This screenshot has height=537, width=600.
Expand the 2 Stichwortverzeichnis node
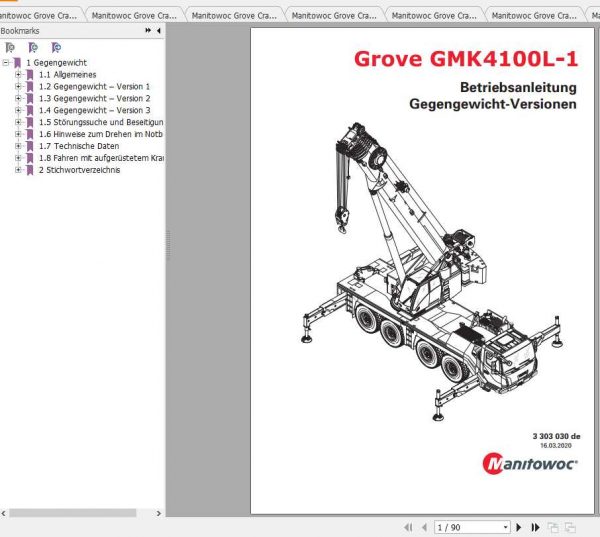pyautogui.click(x=18, y=170)
